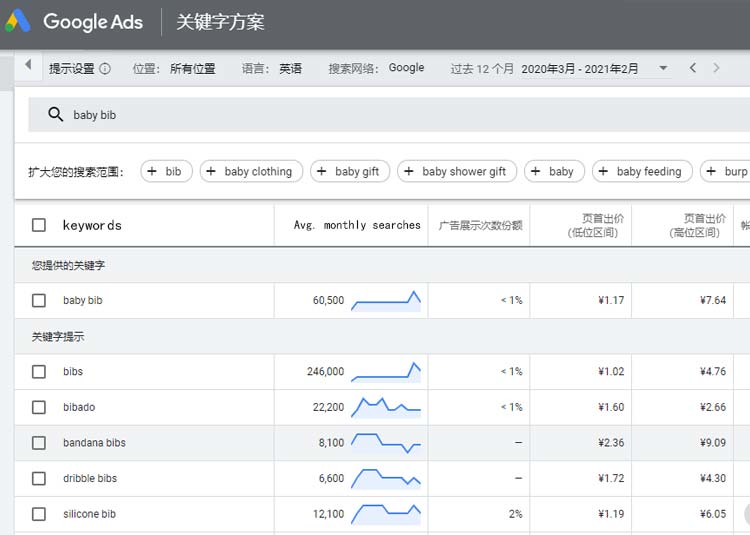This screenshot has width=750, height=535.
Task: Click info icon next to 提示设置
Action: [x=105, y=69]
